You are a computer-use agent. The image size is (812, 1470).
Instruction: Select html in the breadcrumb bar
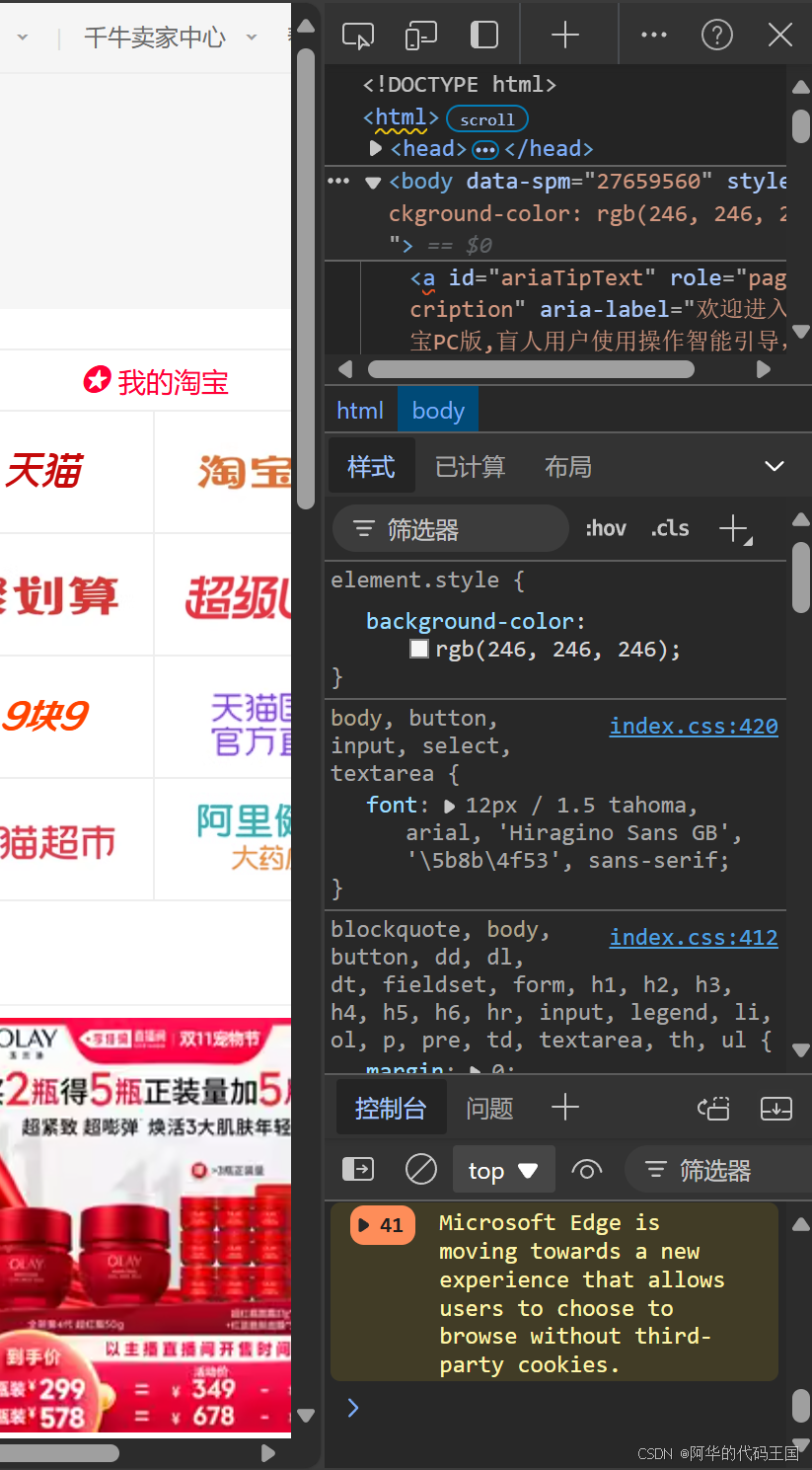pyautogui.click(x=360, y=411)
